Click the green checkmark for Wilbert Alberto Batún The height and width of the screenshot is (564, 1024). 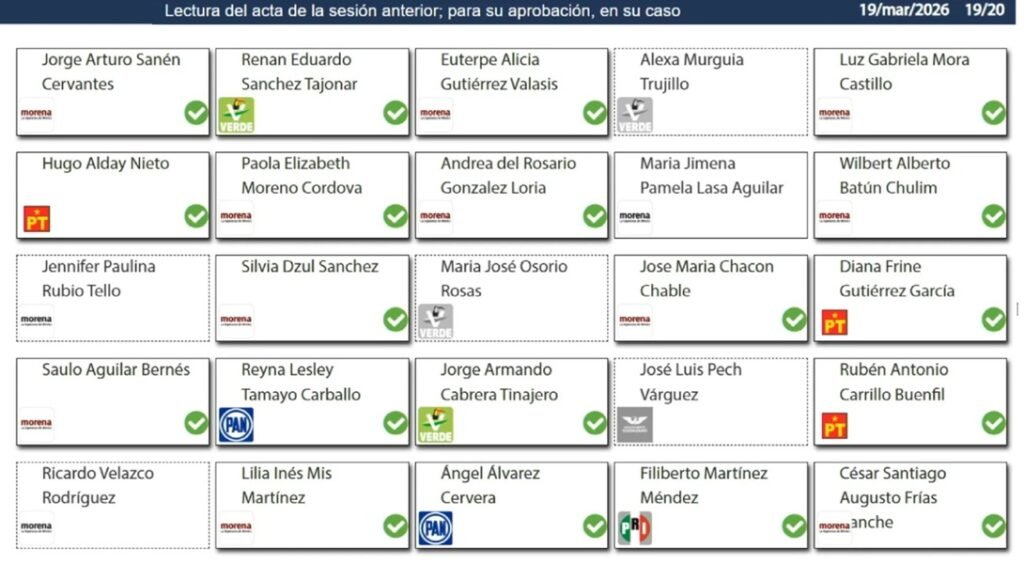click(993, 216)
